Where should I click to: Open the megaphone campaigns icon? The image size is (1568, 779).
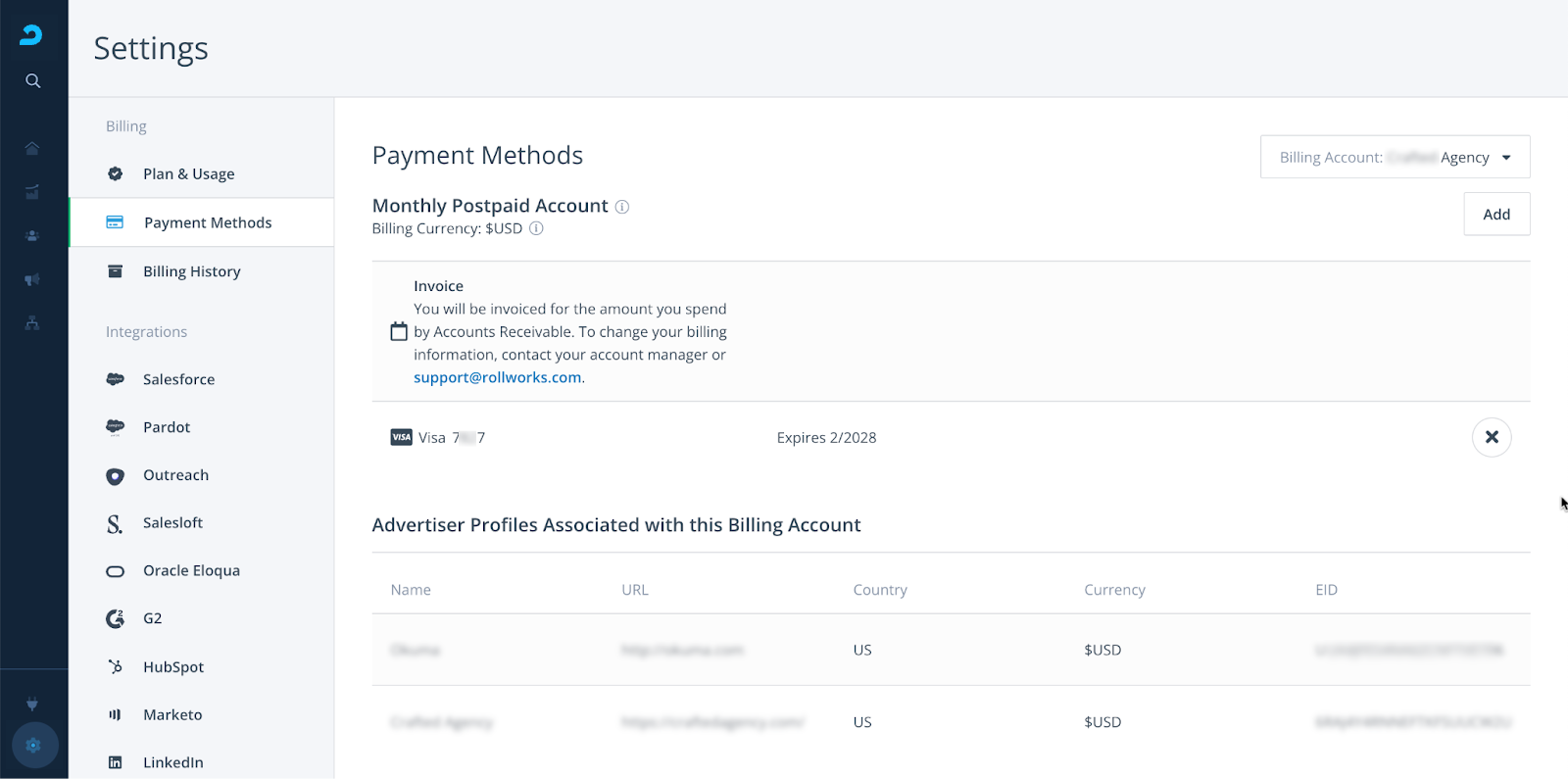point(32,279)
